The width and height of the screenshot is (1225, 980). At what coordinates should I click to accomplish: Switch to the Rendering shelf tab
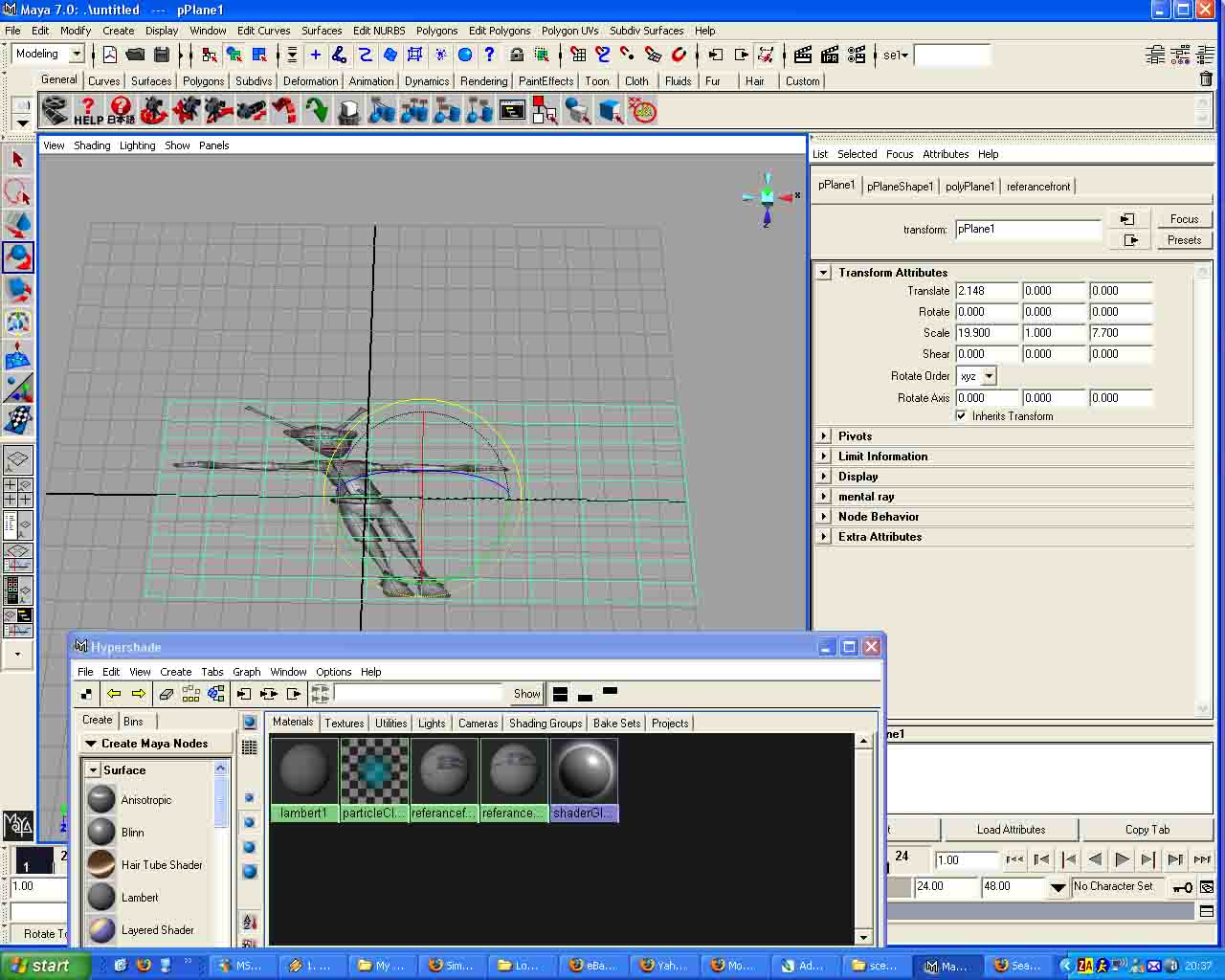click(x=483, y=81)
